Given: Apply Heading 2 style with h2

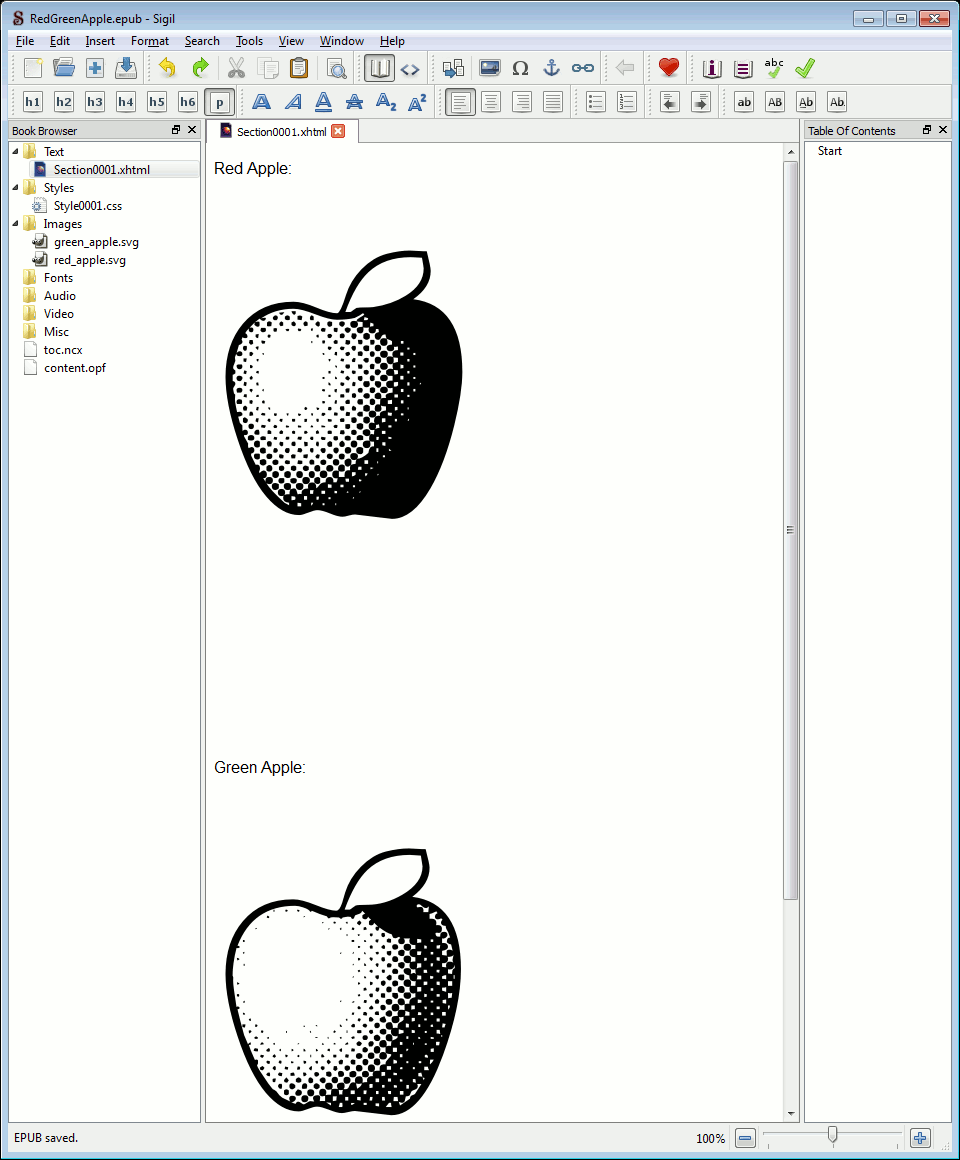Looking at the screenshot, I should (64, 102).
